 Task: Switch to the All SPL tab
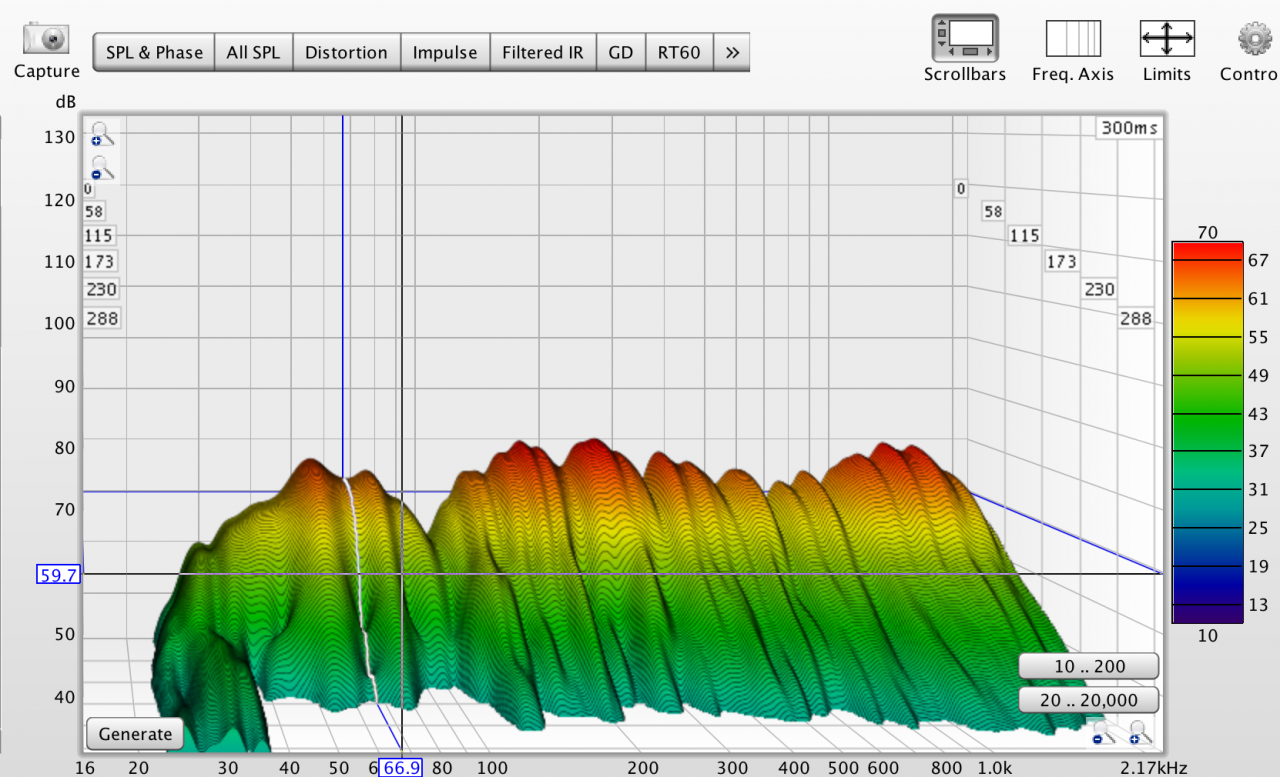point(253,52)
